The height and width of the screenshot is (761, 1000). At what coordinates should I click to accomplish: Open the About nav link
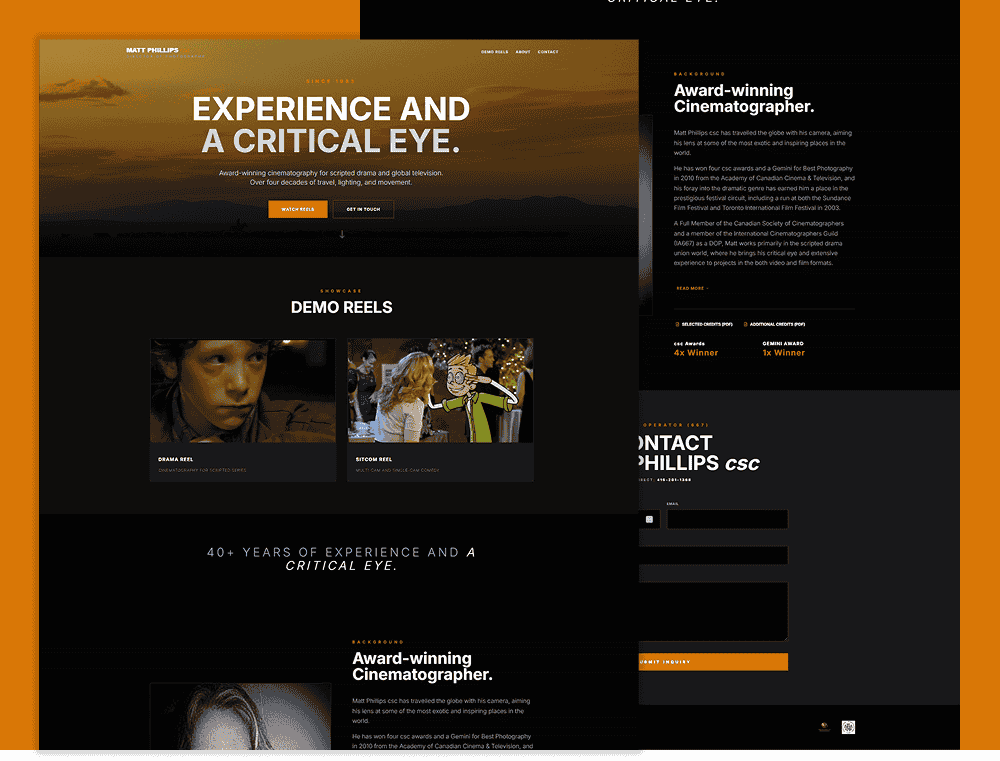[x=523, y=52]
